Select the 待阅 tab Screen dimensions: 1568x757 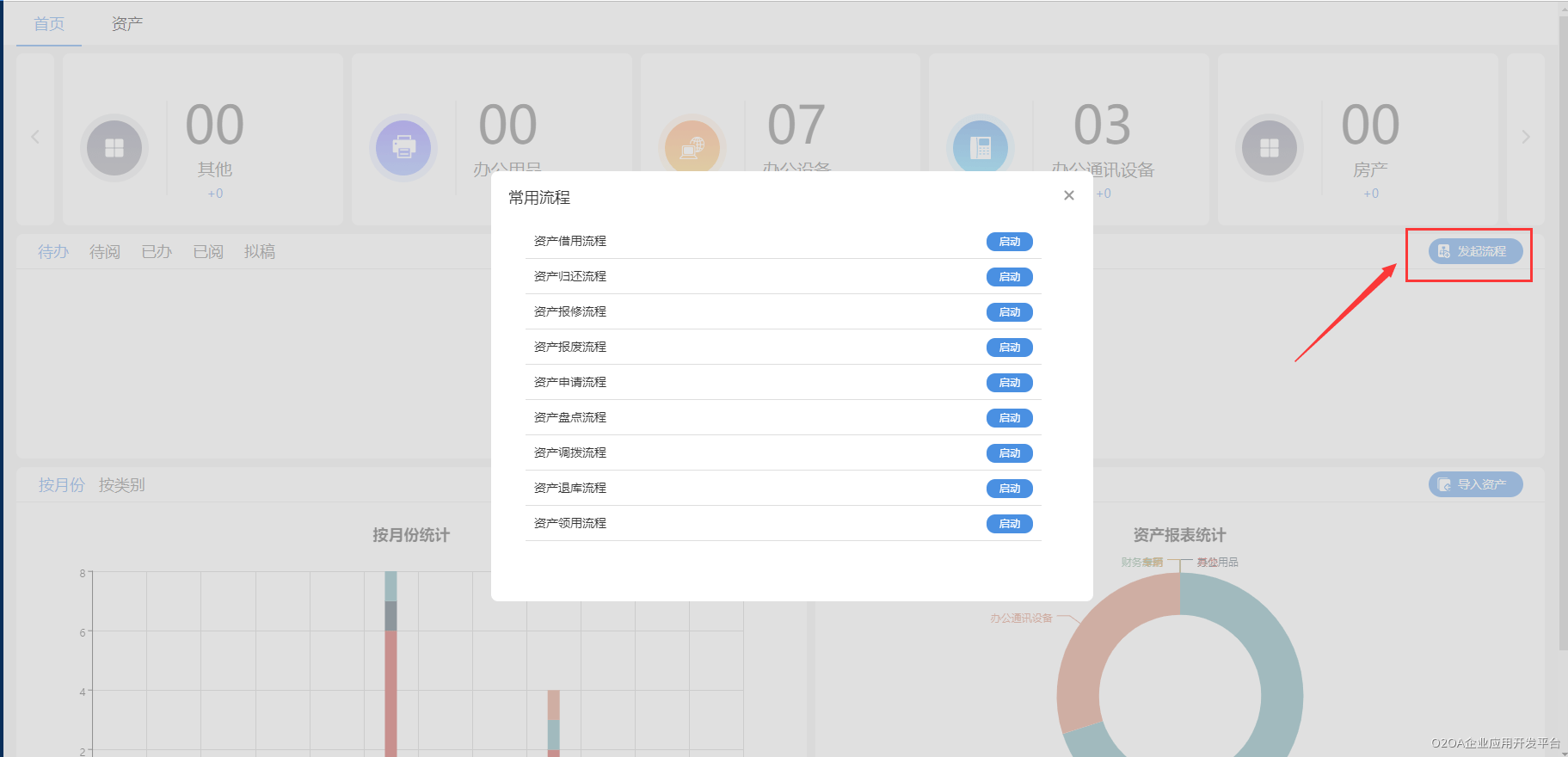click(105, 252)
